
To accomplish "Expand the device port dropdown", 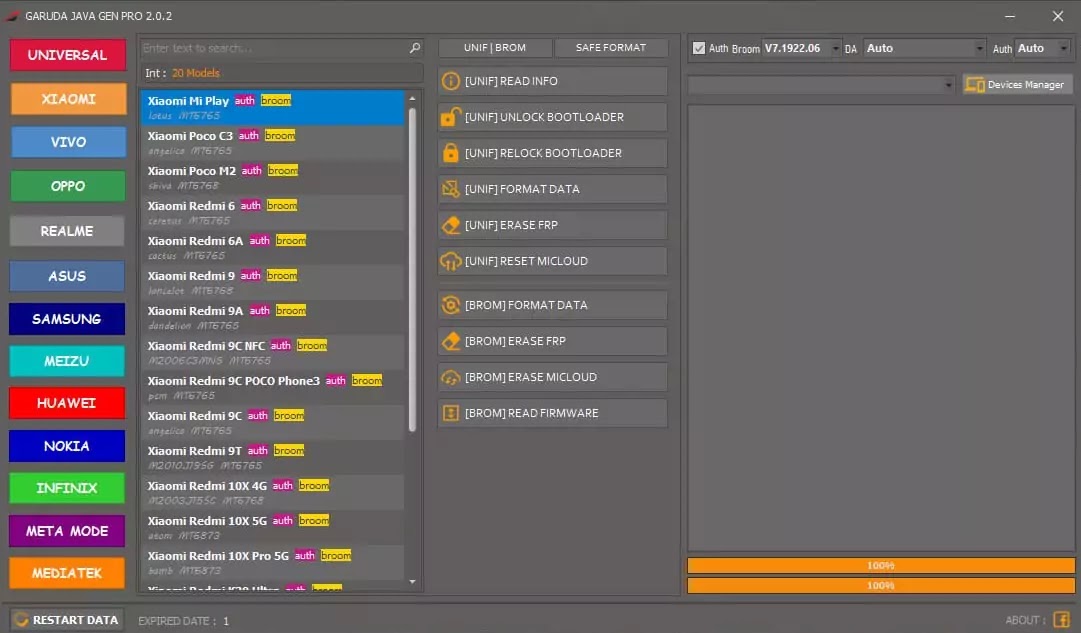I will tap(822, 85).
